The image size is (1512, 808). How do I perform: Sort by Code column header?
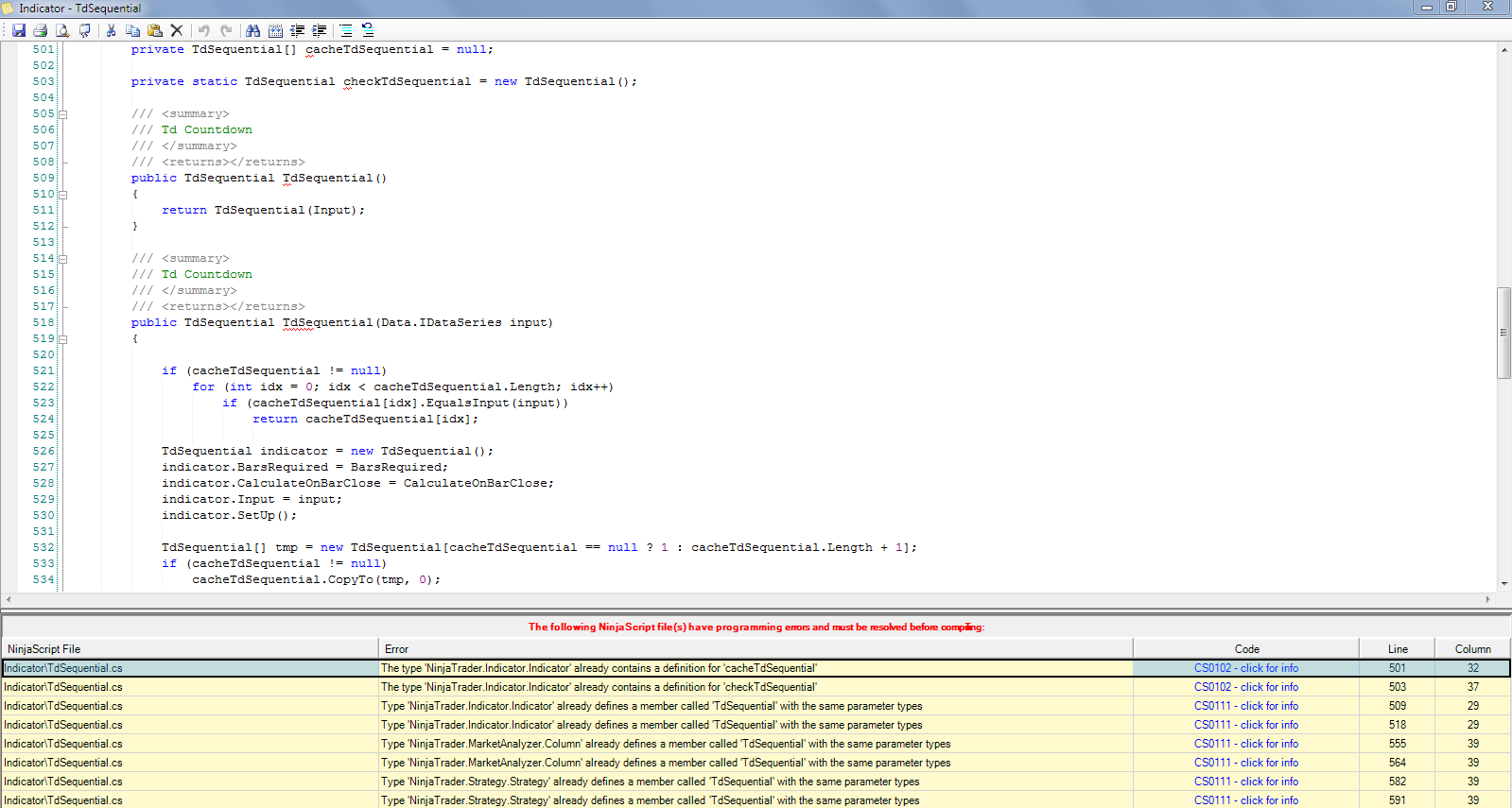pos(1246,649)
